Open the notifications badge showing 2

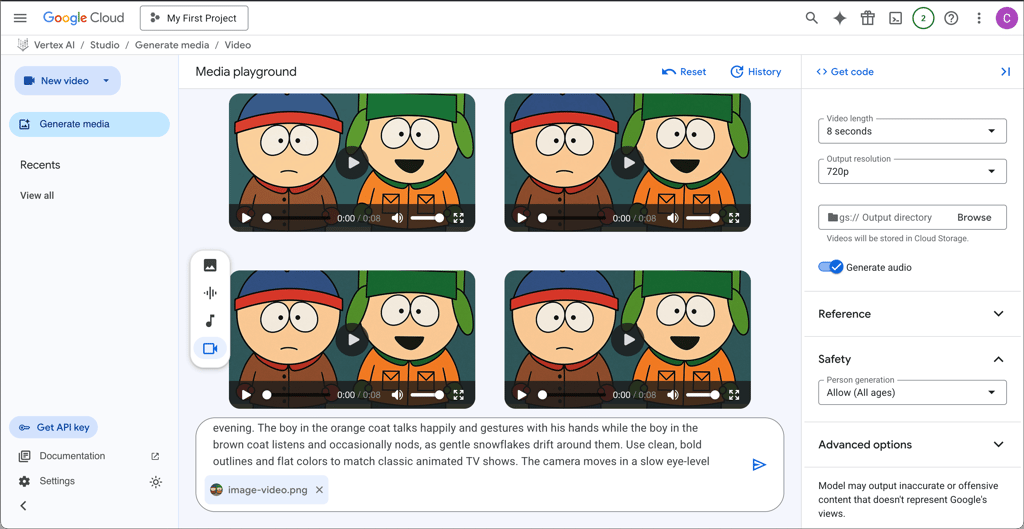click(923, 18)
